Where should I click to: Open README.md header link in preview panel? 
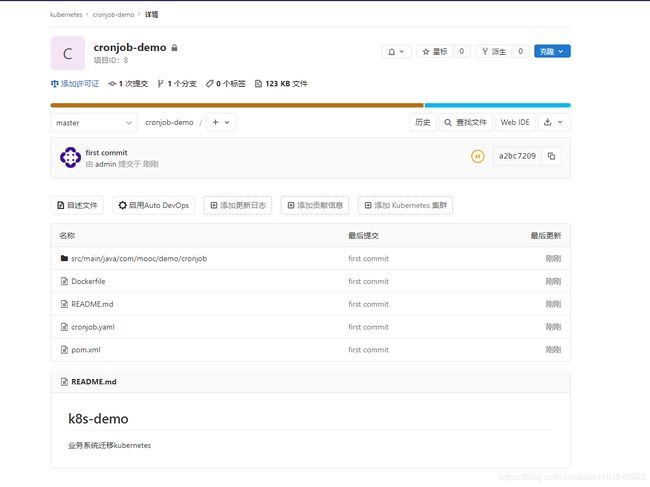(x=94, y=382)
